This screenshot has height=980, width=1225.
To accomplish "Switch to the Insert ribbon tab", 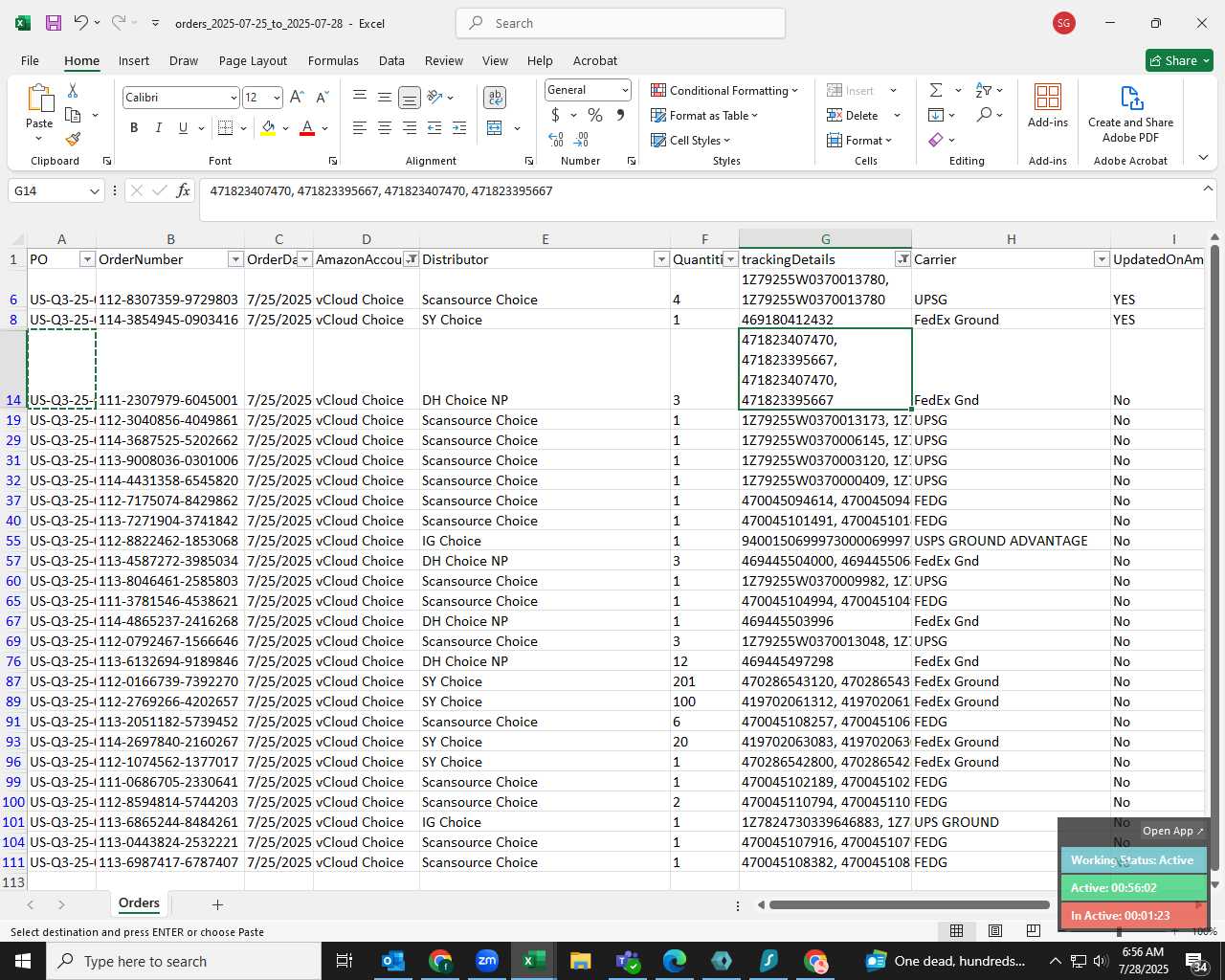I will pyautogui.click(x=134, y=60).
